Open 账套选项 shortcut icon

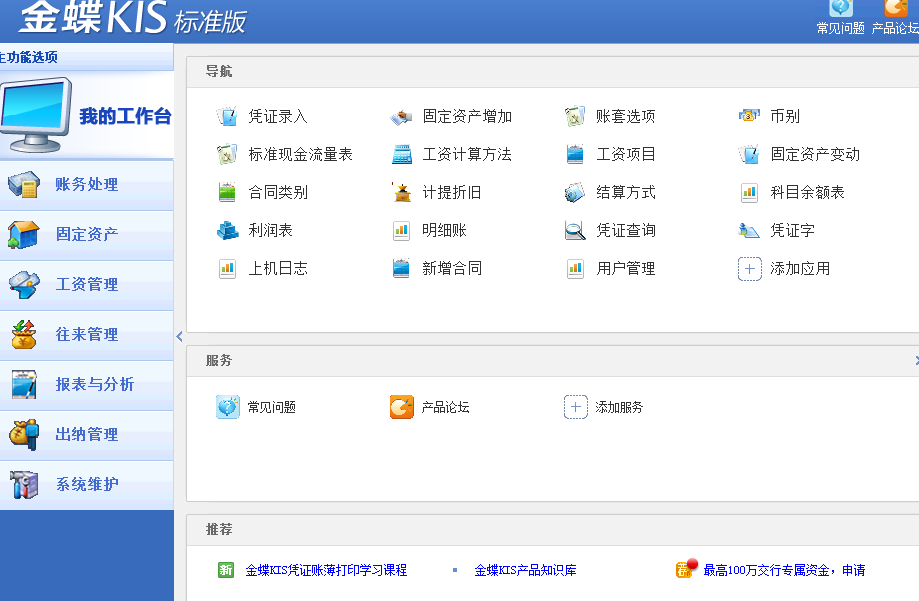click(575, 116)
